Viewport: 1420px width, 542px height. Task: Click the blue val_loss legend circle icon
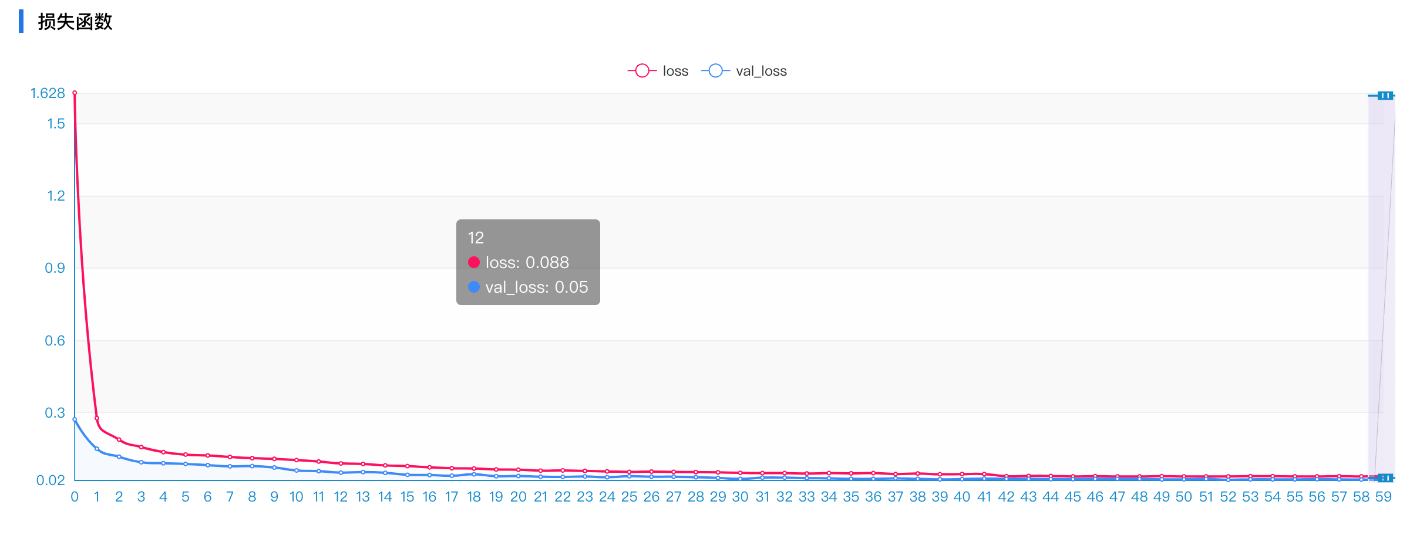(715, 71)
